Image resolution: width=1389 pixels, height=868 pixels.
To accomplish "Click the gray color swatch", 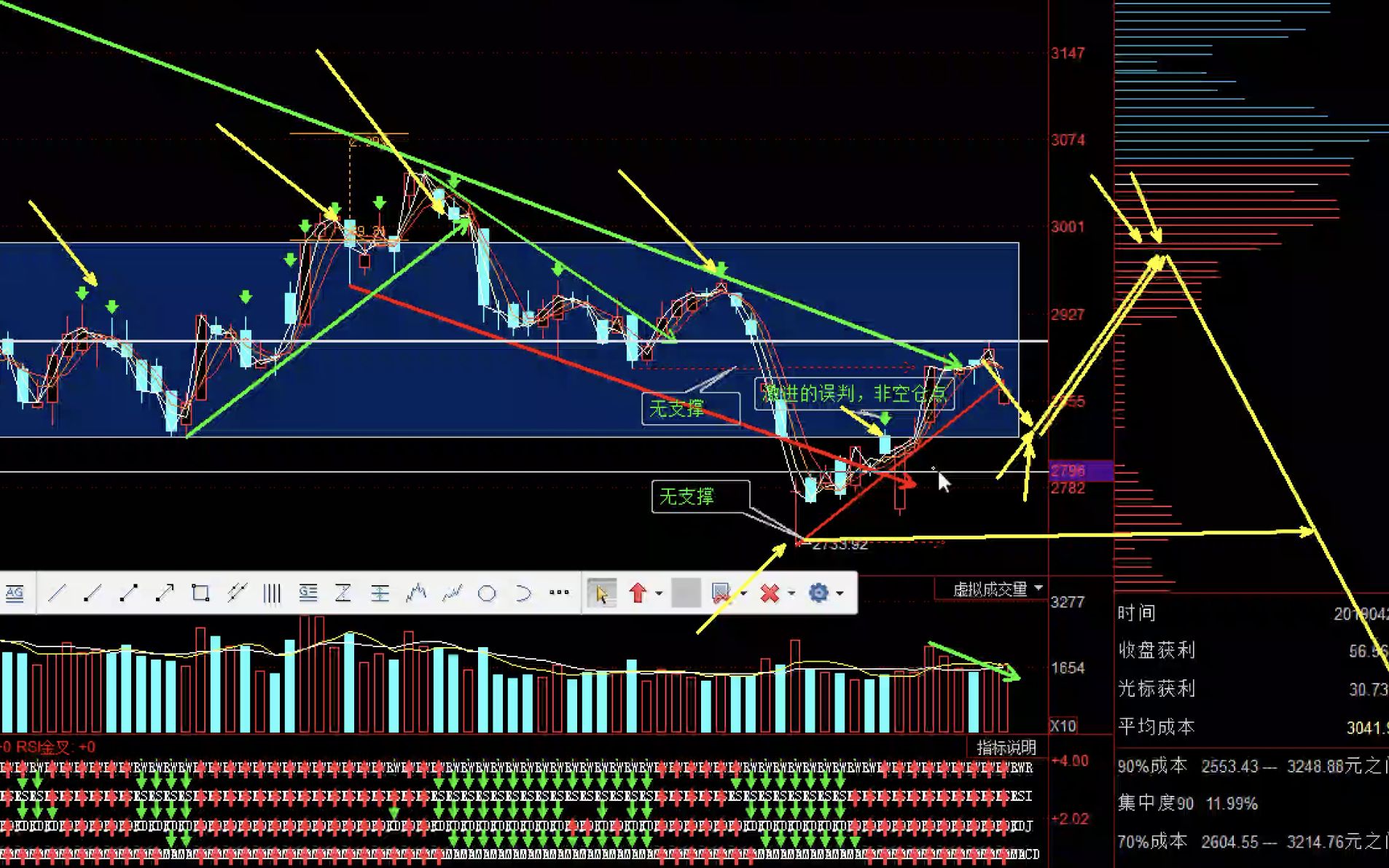I will [x=686, y=593].
